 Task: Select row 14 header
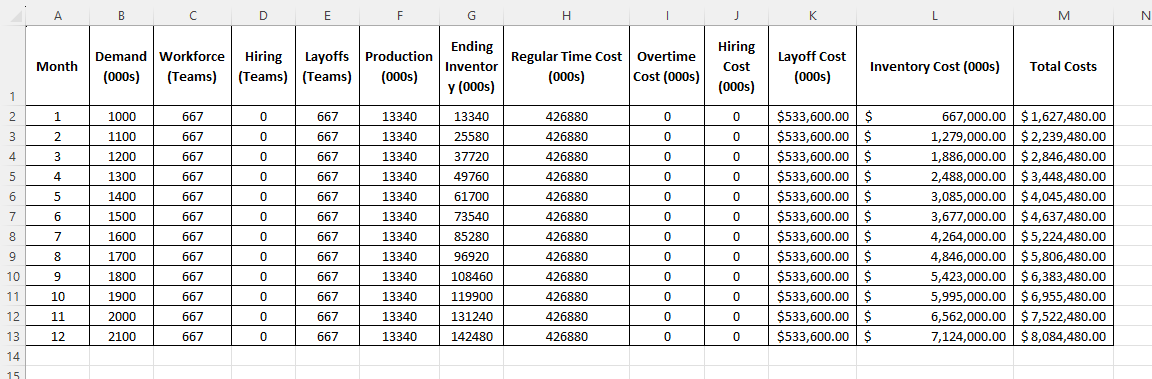click(x=12, y=355)
